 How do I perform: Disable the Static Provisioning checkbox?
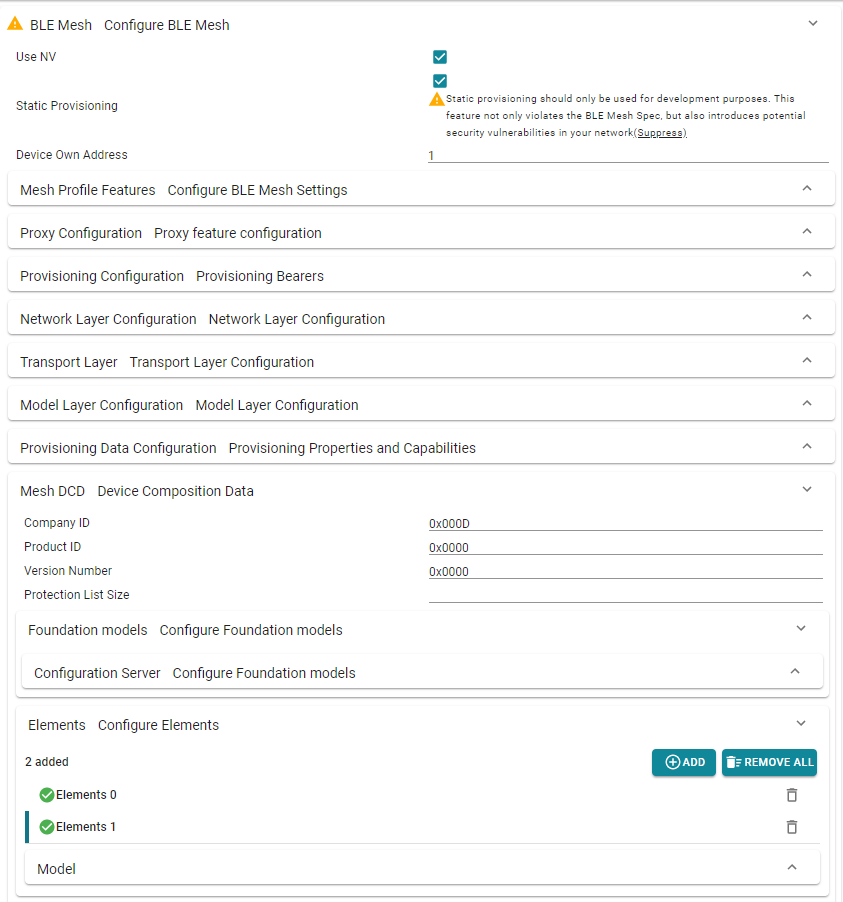[440, 81]
